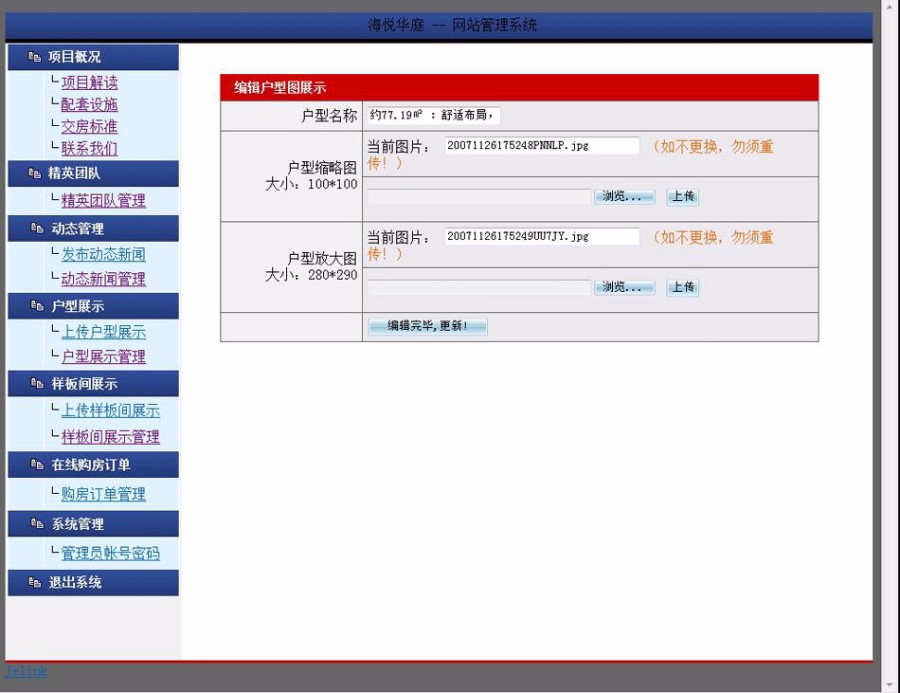Screen dimensions: 900x693
Task: Click the 户型名称 text field
Action: coord(434,115)
